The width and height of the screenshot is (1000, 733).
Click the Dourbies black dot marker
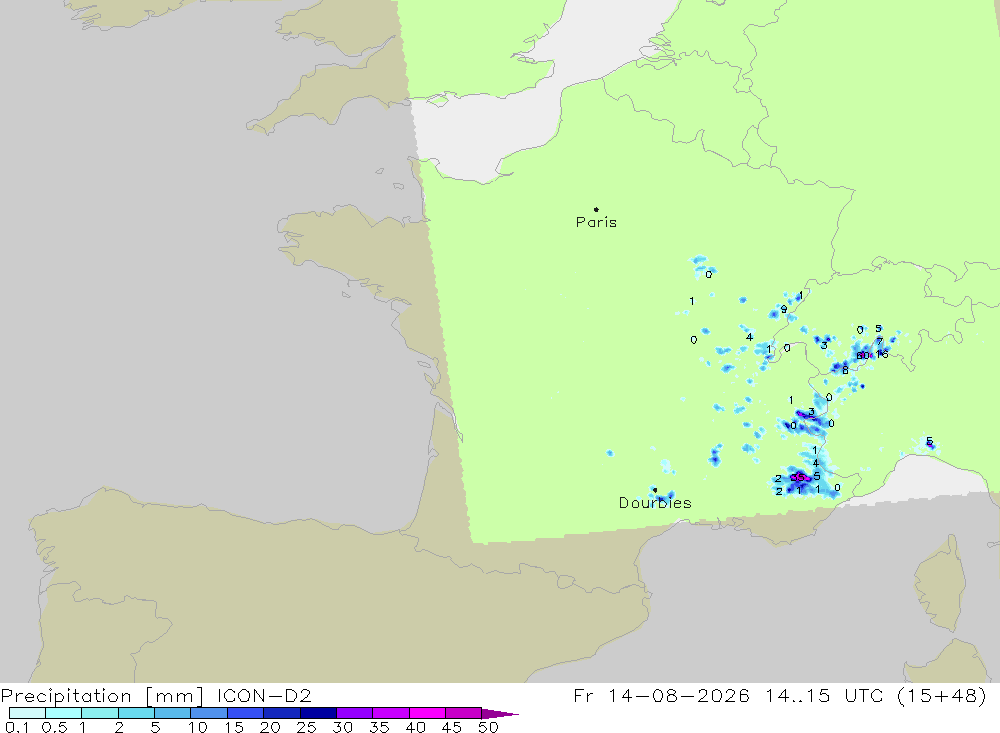[655, 490]
